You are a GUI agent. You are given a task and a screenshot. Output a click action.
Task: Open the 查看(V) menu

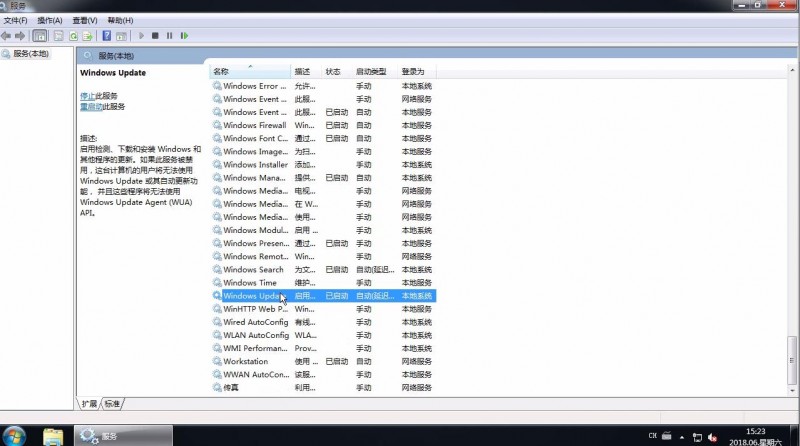click(x=85, y=20)
